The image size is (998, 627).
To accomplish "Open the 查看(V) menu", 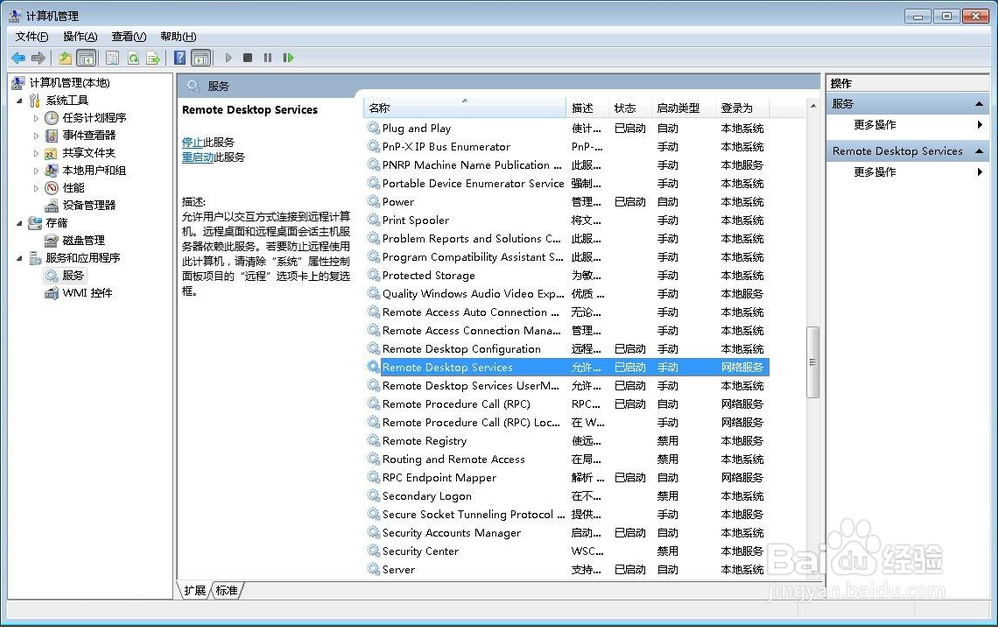I will (129, 36).
